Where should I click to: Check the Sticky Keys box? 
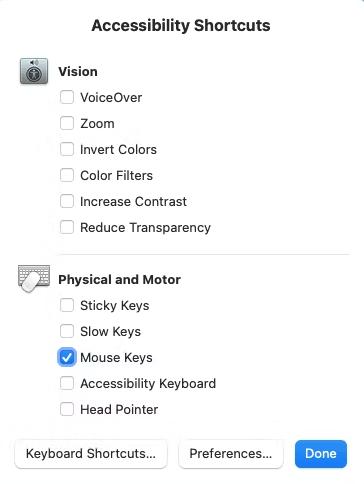pos(67,305)
